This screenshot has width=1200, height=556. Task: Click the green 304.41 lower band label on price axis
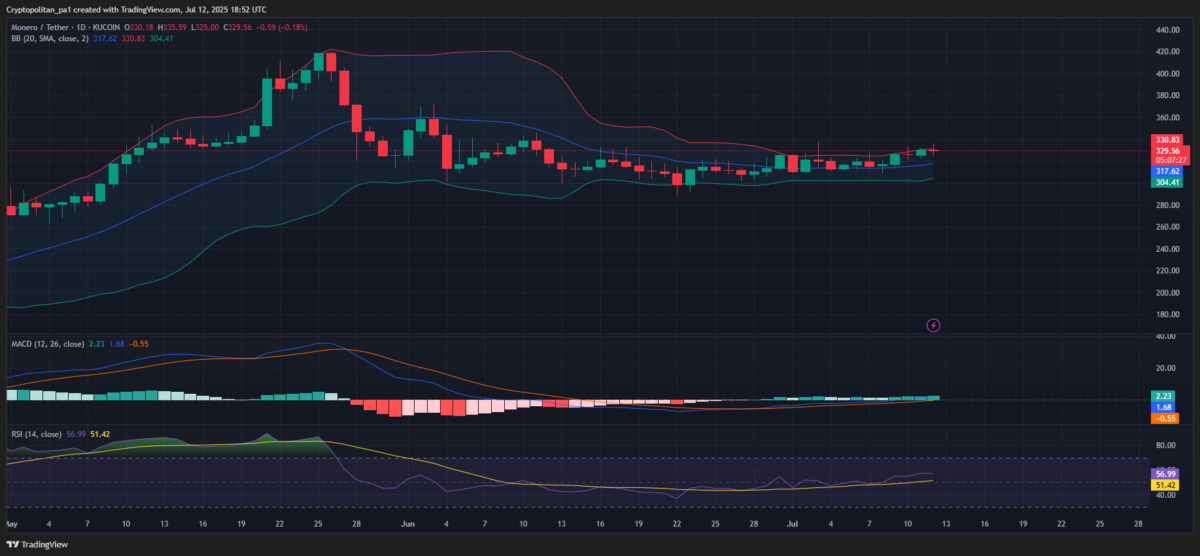1168,182
